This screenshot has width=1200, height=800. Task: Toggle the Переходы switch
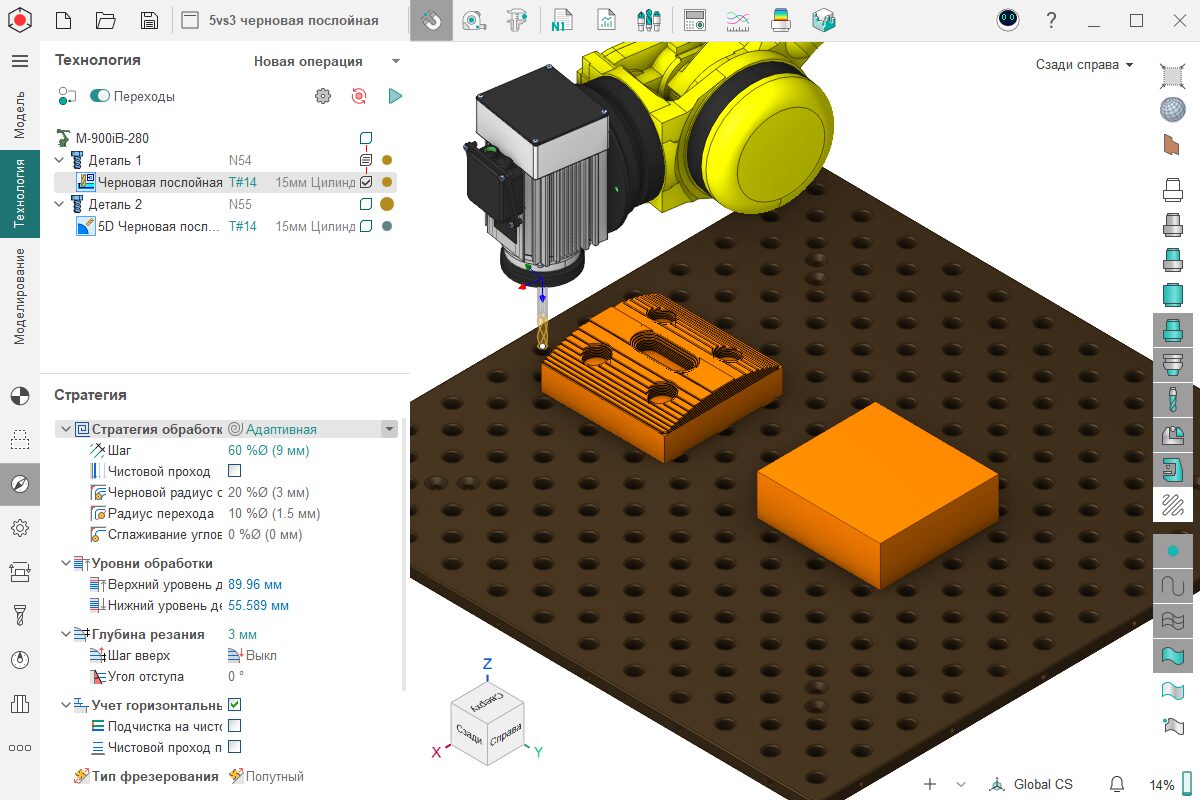(100, 96)
